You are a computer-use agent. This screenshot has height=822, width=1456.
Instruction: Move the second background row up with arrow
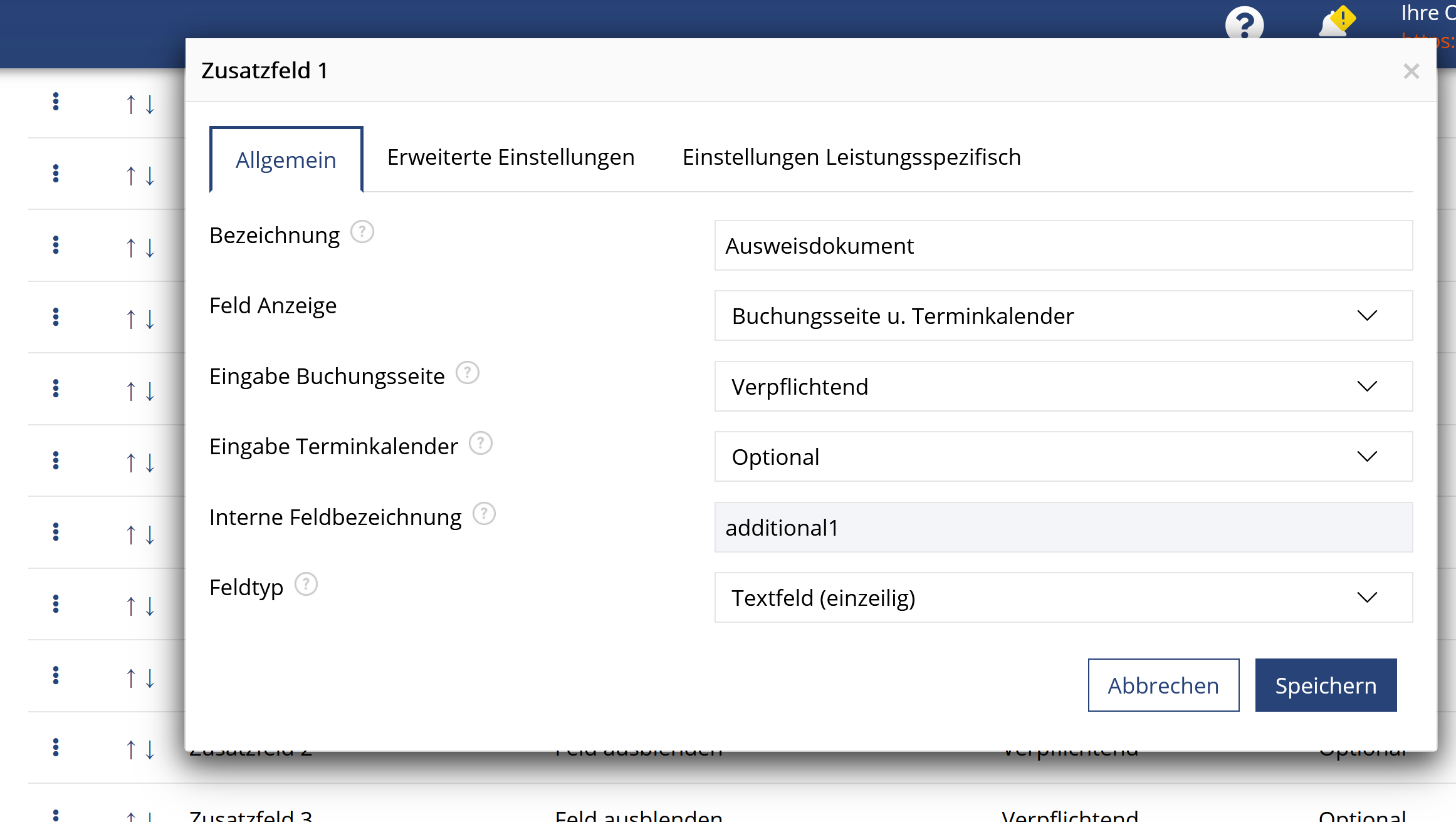click(x=130, y=176)
